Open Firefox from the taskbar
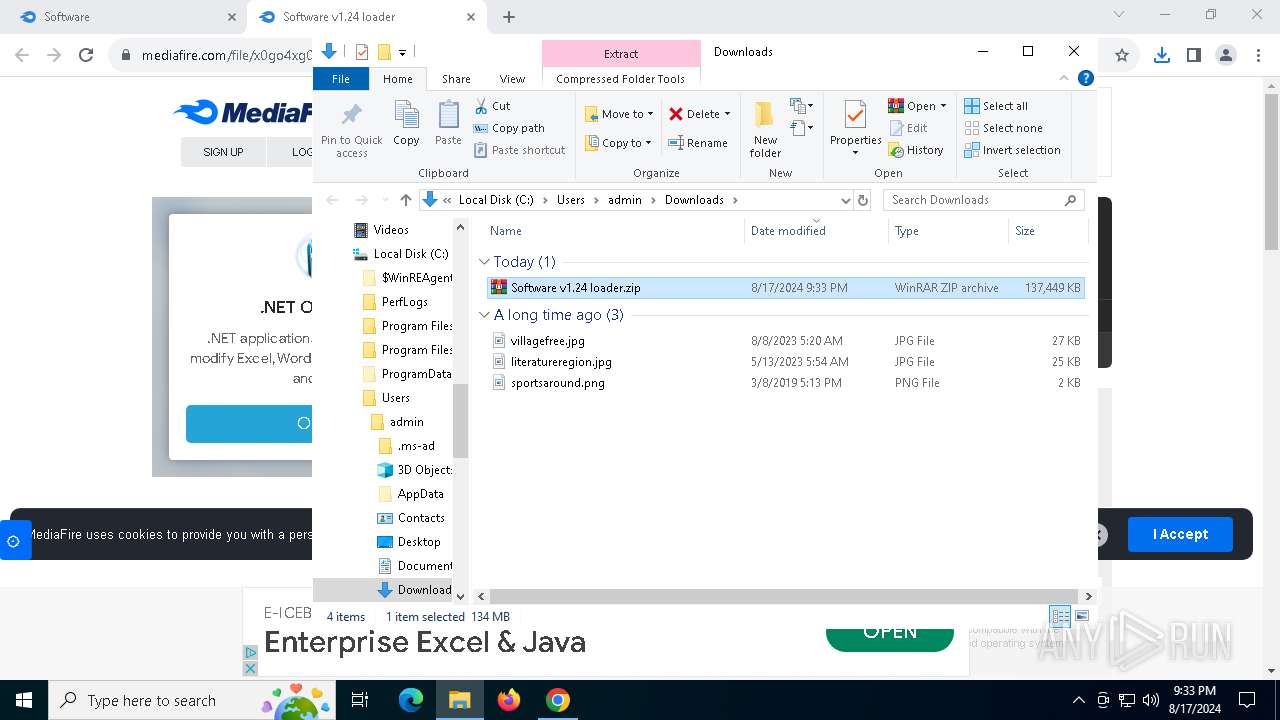The image size is (1280, 720). (509, 700)
